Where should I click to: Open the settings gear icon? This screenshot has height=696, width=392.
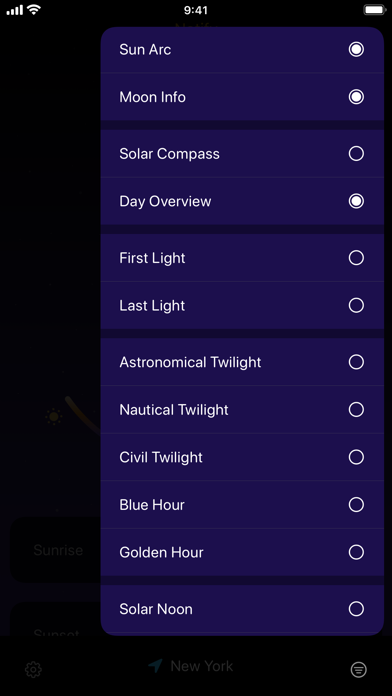tap(33, 669)
